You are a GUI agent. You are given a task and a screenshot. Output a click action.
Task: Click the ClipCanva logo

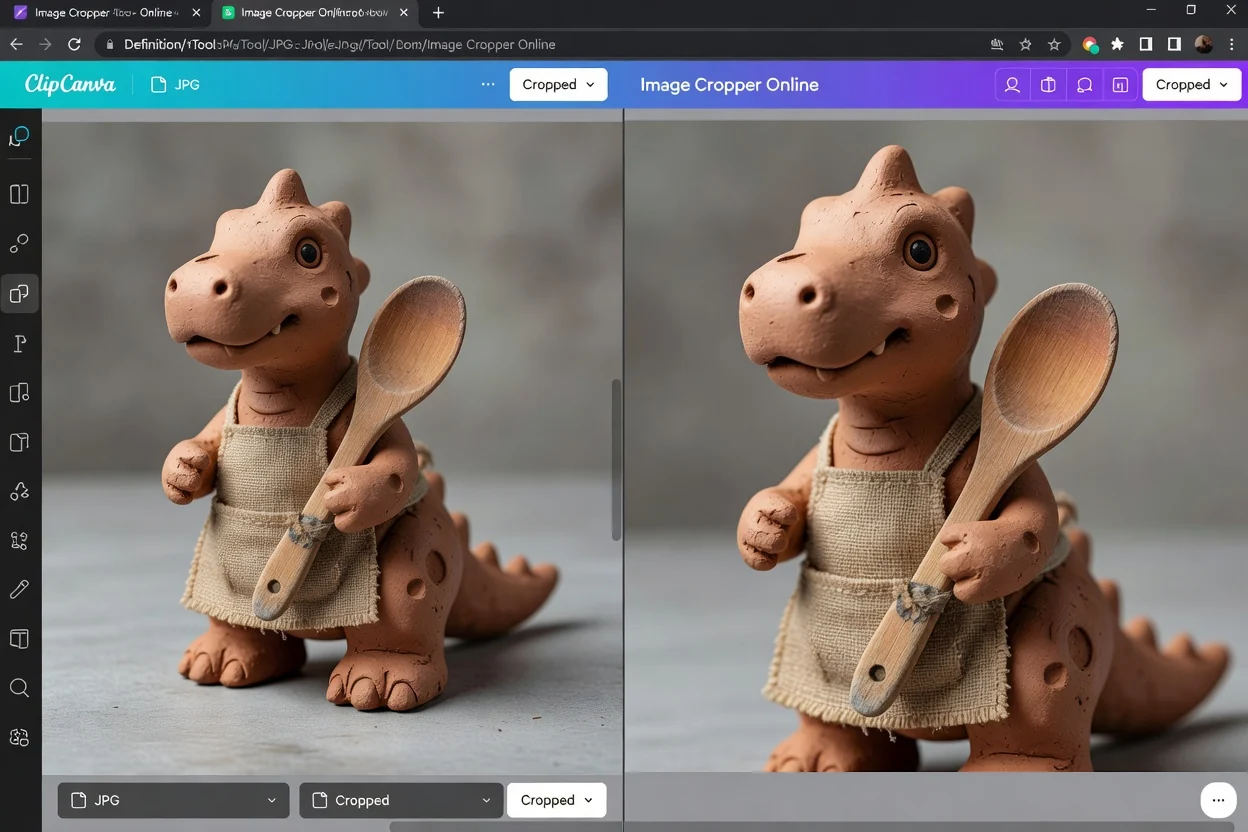click(70, 85)
